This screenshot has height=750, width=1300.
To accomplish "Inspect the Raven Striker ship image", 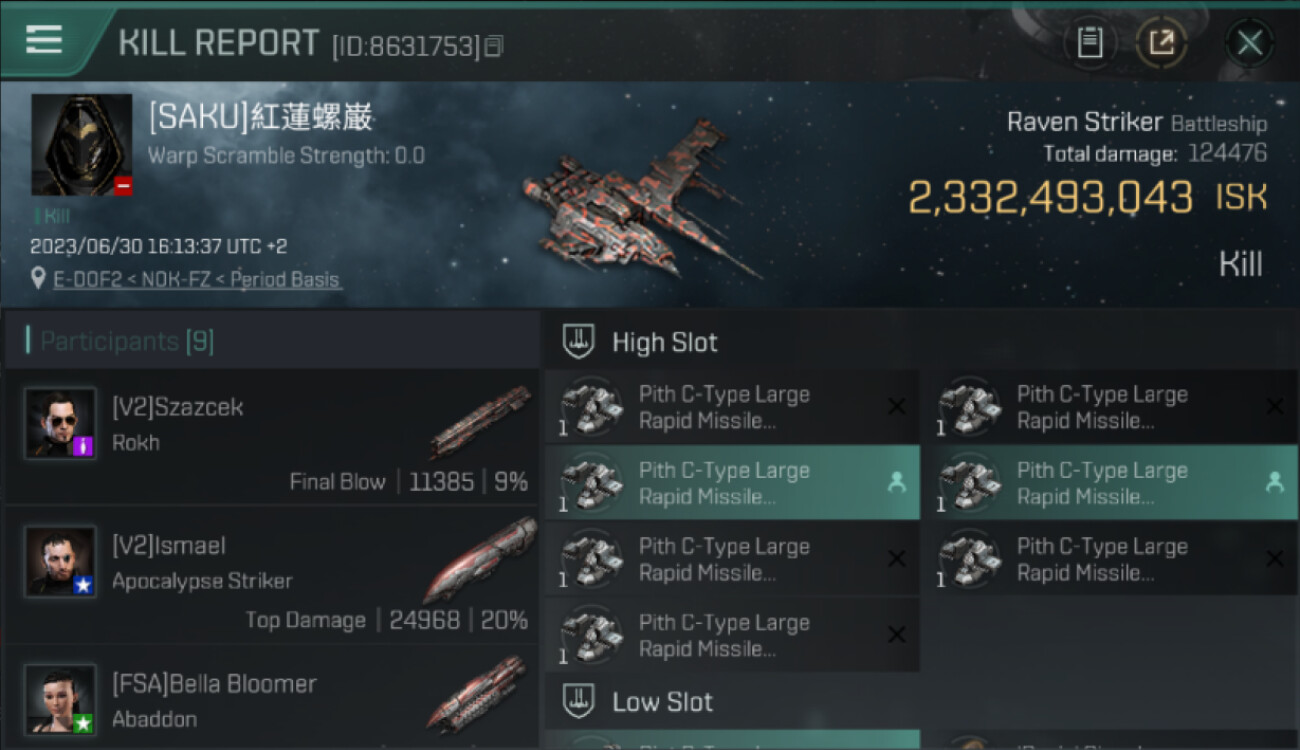I will (x=640, y=200).
